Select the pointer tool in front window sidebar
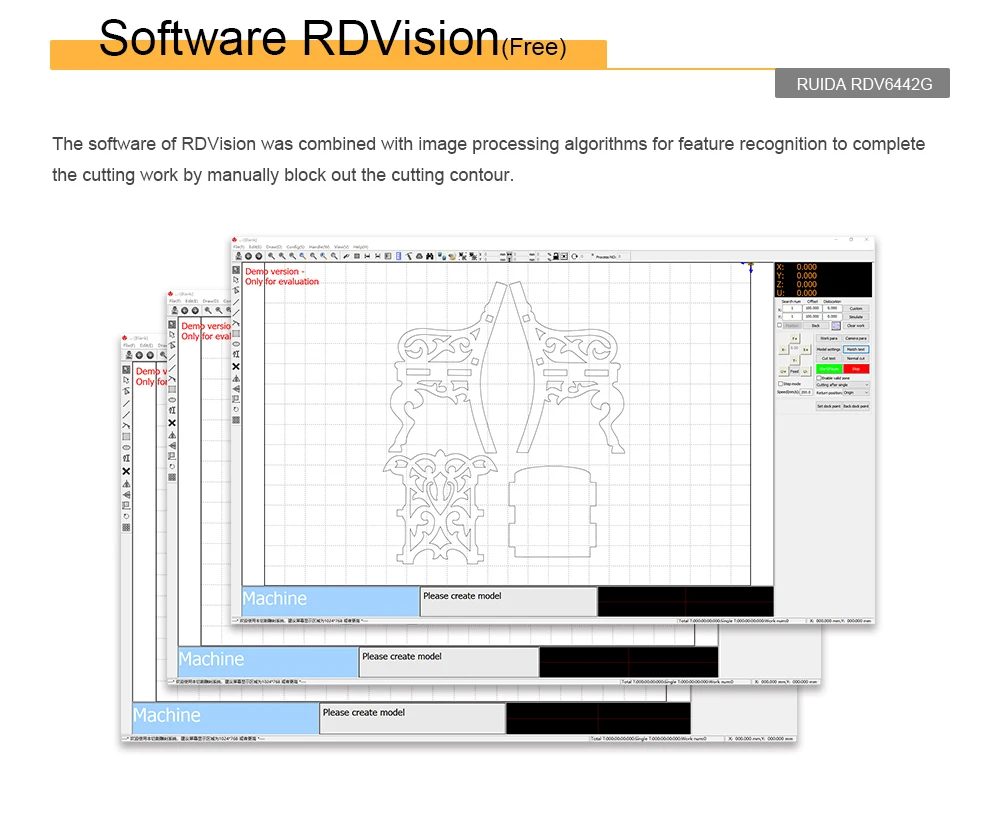Image resolution: width=1000 pixels, height=821 pixels. click(236, 280)
